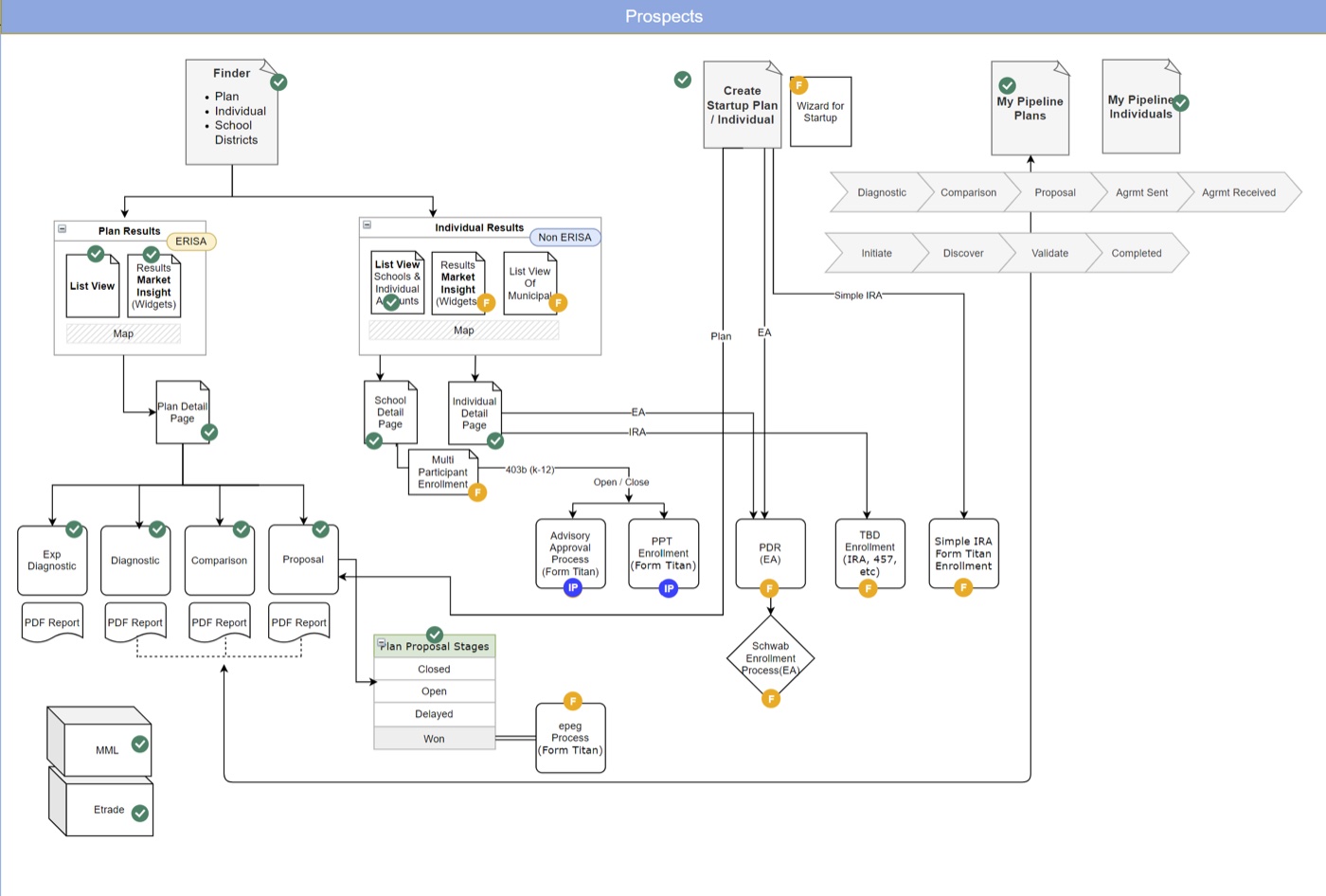Collapse the Plan Proposal Stages list
This screenshot has height=896, width=1326.
tap(382, 642)
